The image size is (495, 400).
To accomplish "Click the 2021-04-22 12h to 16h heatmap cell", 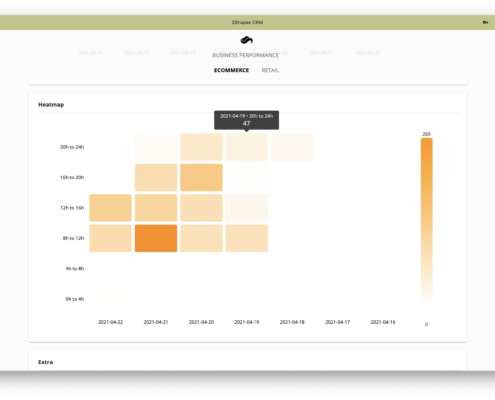I will (x=110, y=208).
